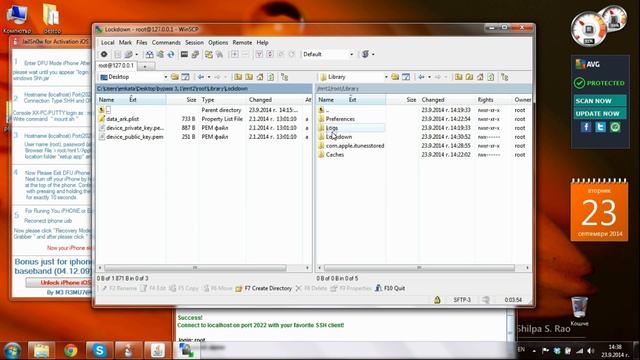This screenshot has height=360, width=640.
Task: Click the Refresh blue arrows toolbar icon
Action: coord(171,54)
